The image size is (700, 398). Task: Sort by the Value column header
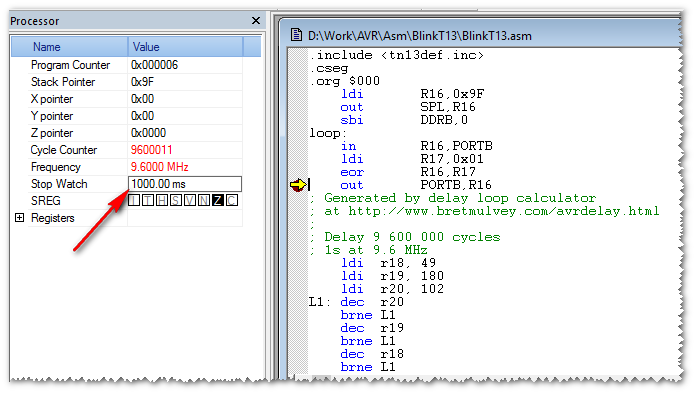185,47
